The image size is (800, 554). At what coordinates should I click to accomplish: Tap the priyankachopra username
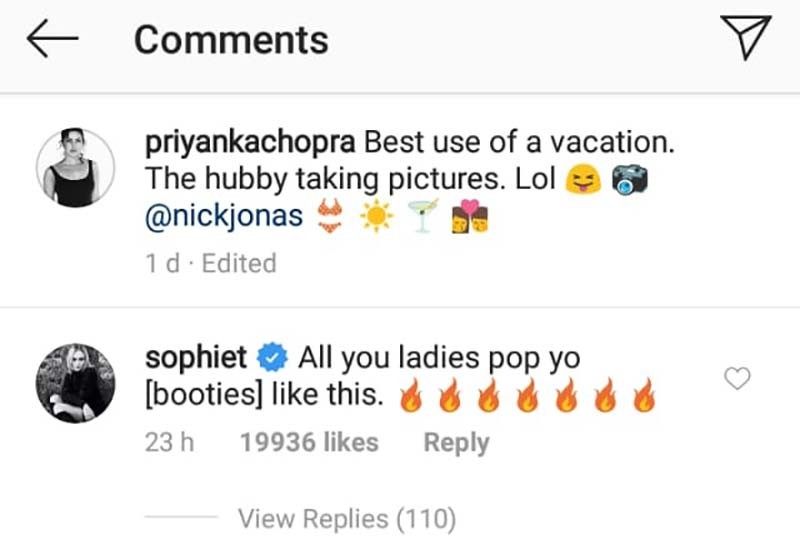click(x=250, y=143)
